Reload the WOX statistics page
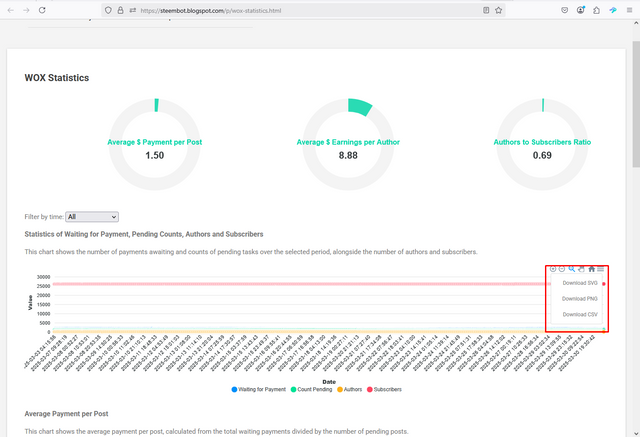The height and width of the screenshot is (437, 640). 42,10
